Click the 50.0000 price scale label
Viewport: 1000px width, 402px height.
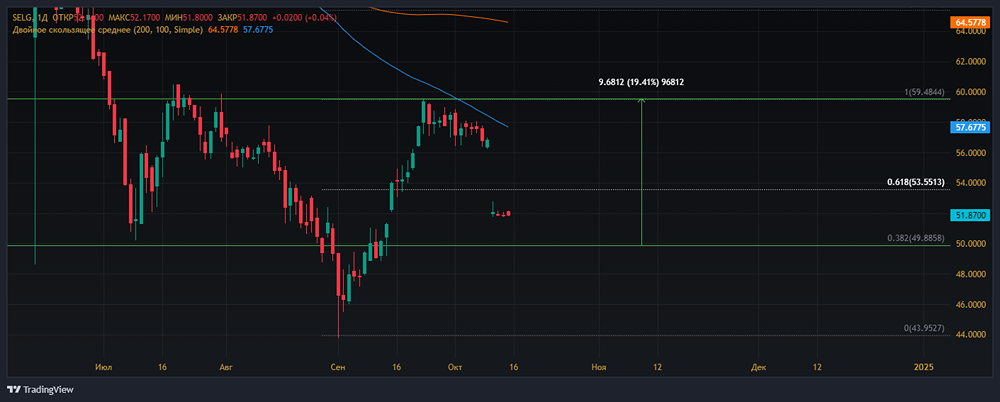pos(971,244)
